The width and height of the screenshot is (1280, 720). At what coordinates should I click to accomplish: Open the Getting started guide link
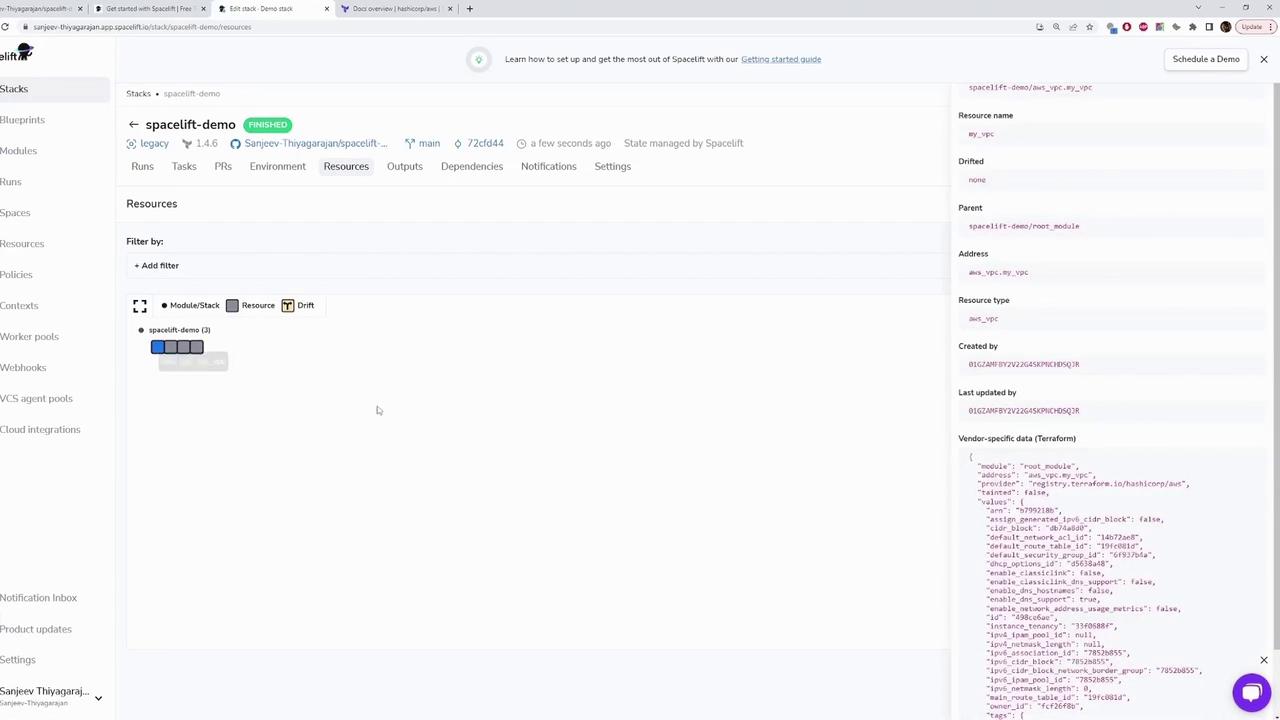pos(781,59)
